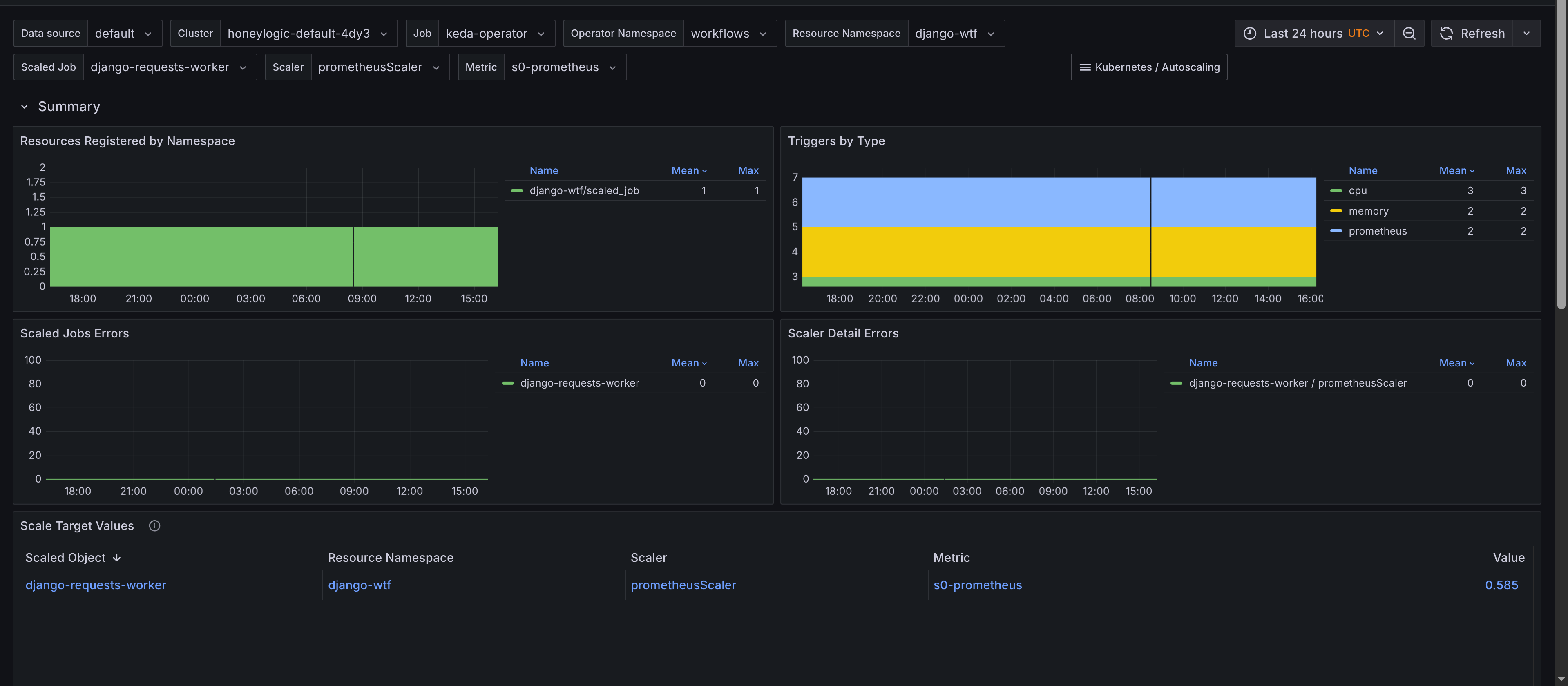1568x686 pixels.
Task: Click the green django-wtf/scaled_job legend swatch
Action: pyautogui.click(x=517, y=191)
